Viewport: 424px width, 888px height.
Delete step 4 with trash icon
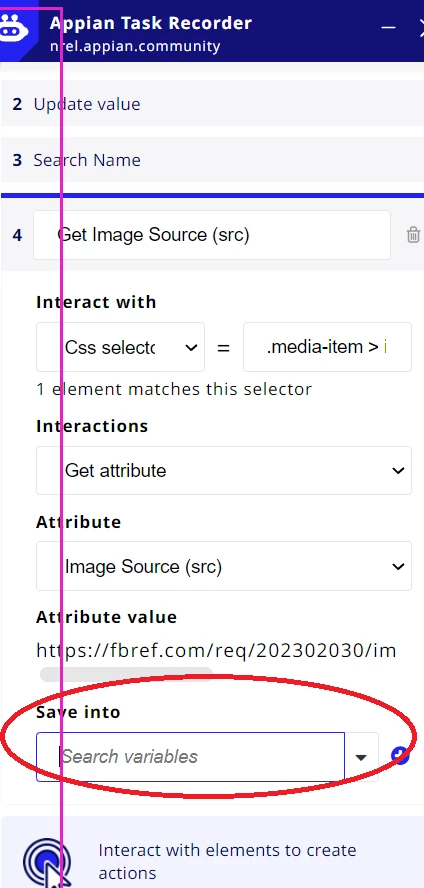point(413,234)
